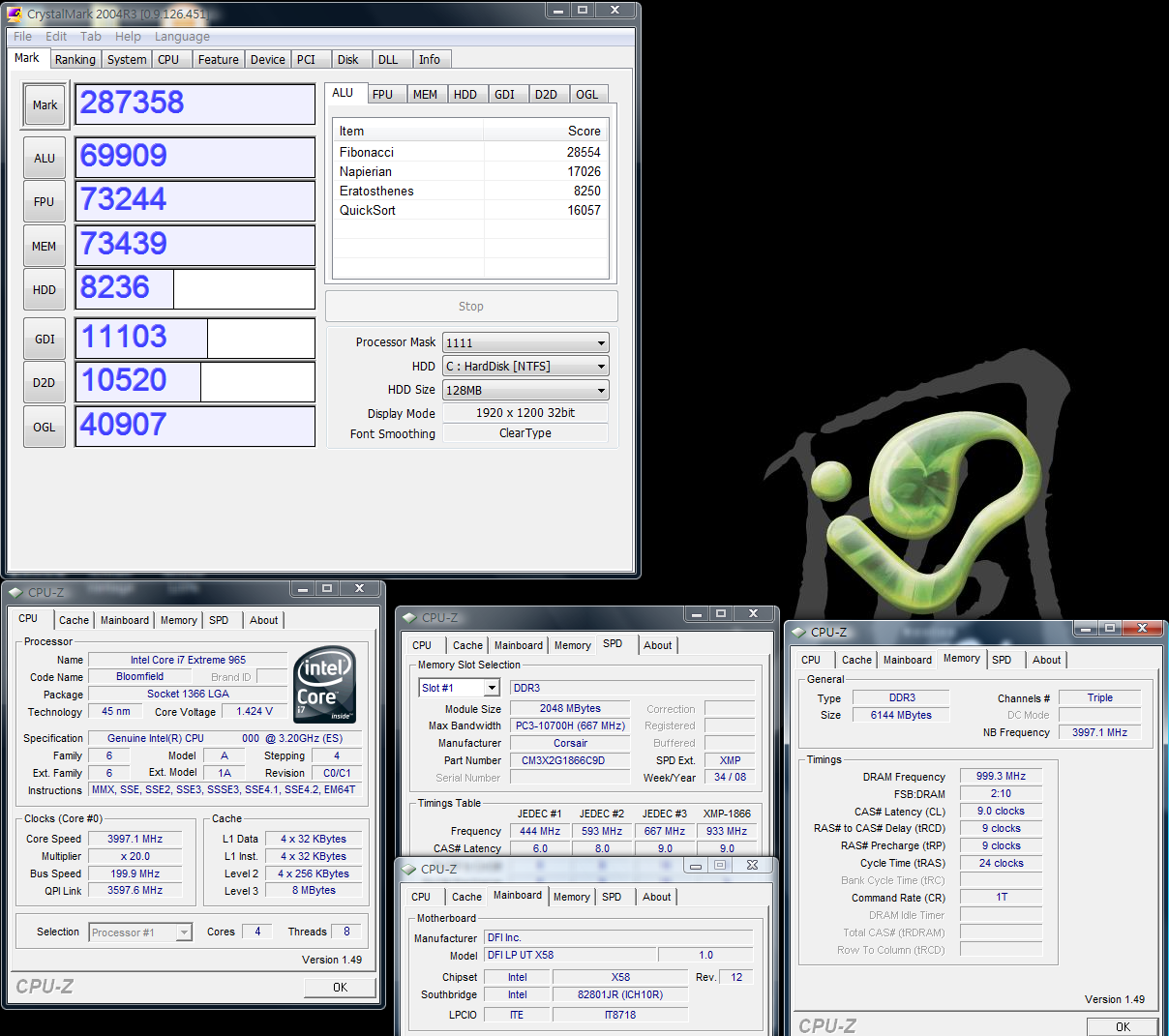Open the File menu in CrystalMark
The image size is (1169, 1036).
22,37
